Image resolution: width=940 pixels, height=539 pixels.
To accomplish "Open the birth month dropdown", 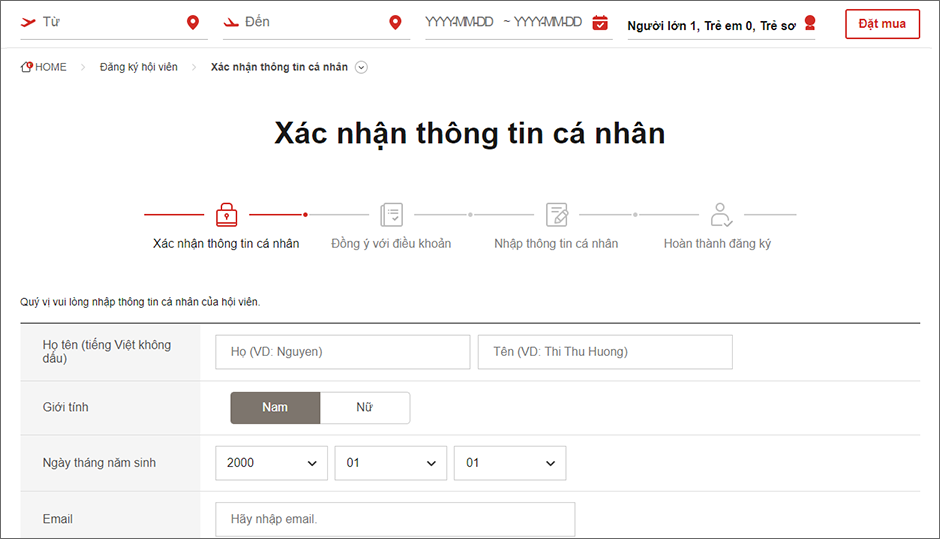I will (390, 463).
